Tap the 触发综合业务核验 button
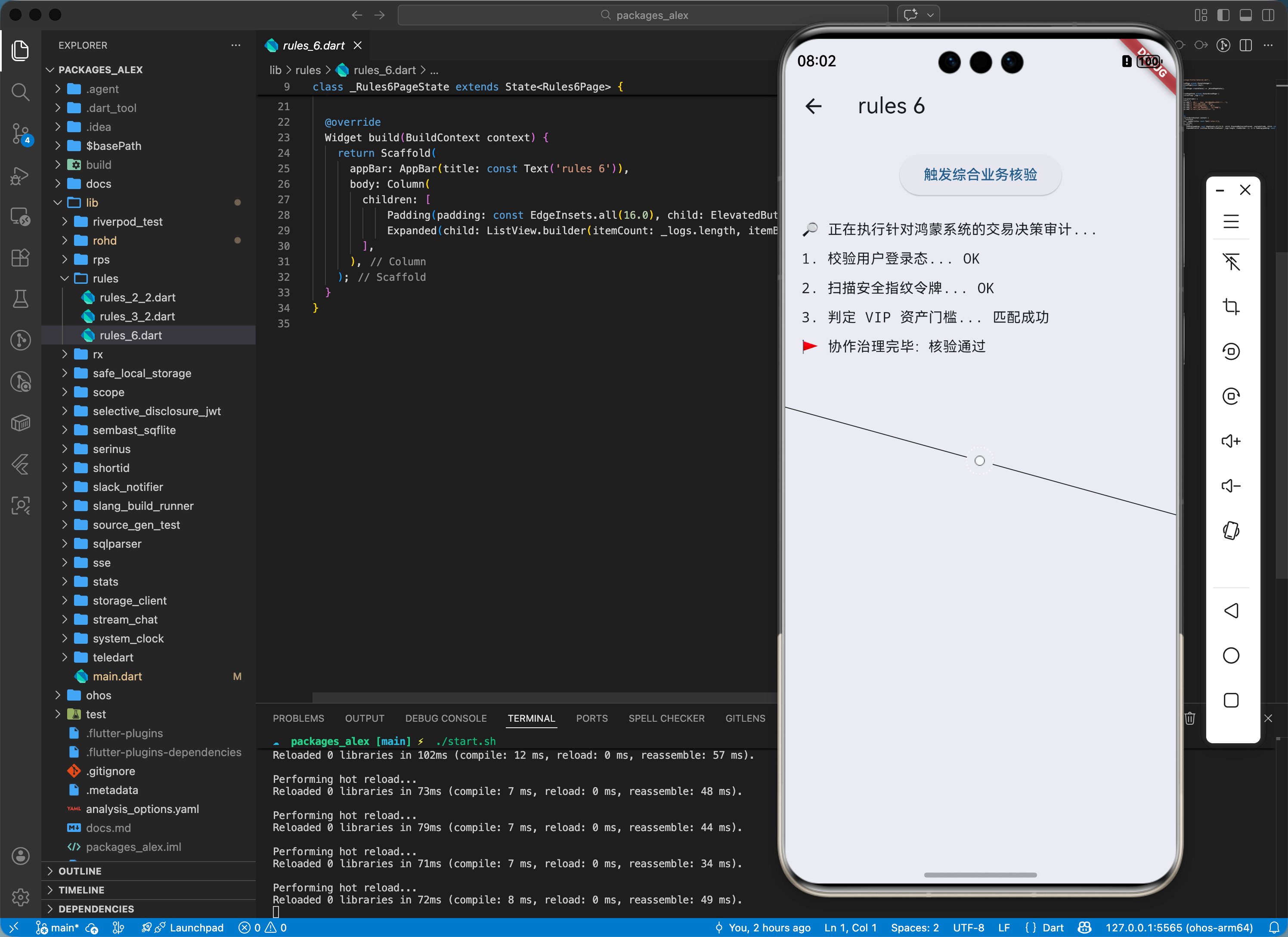The width and height of the screenshot is (1288, 937). click(x=980, y=174)
